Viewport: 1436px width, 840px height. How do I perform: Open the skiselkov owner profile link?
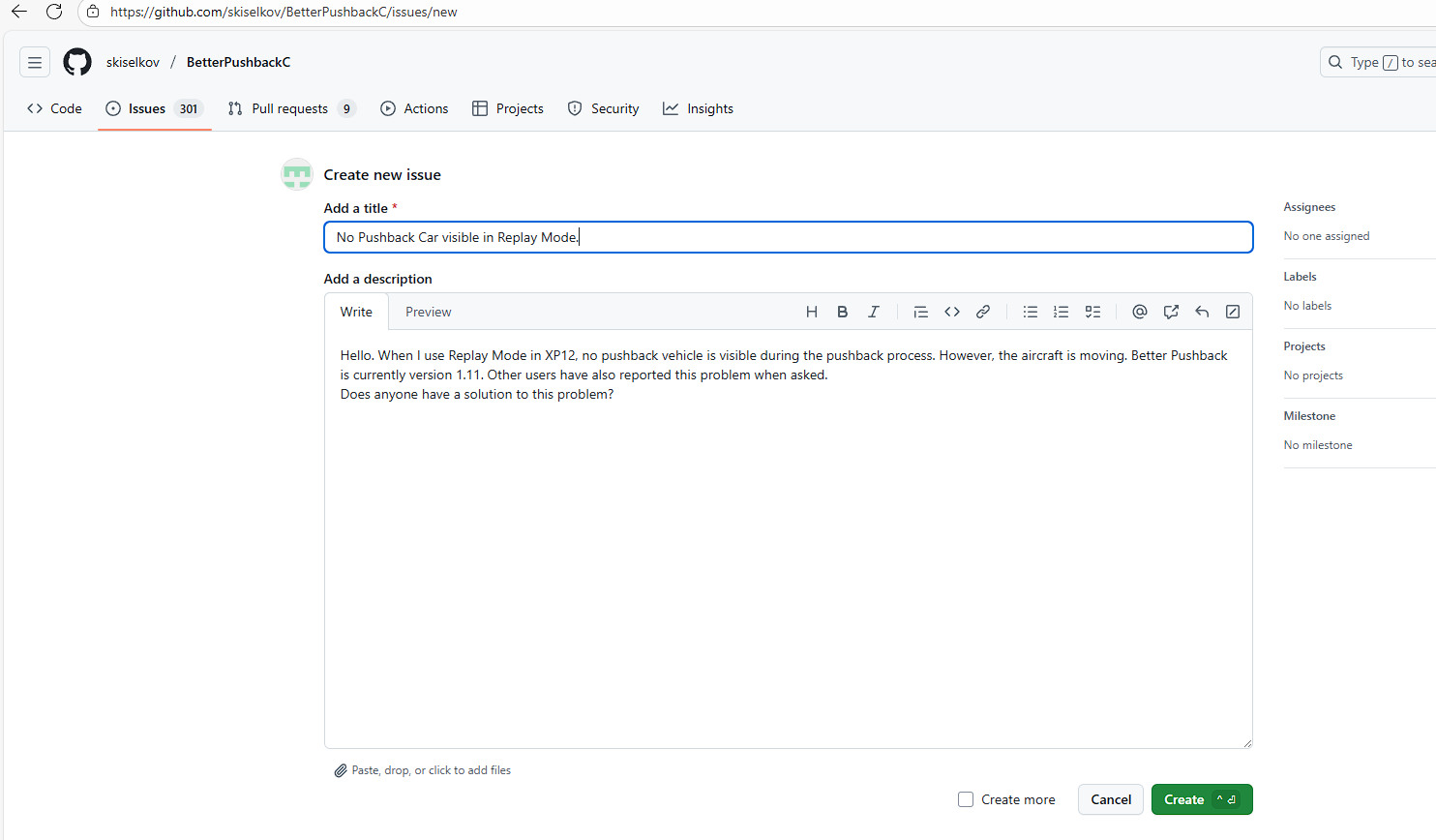point(133,62)
